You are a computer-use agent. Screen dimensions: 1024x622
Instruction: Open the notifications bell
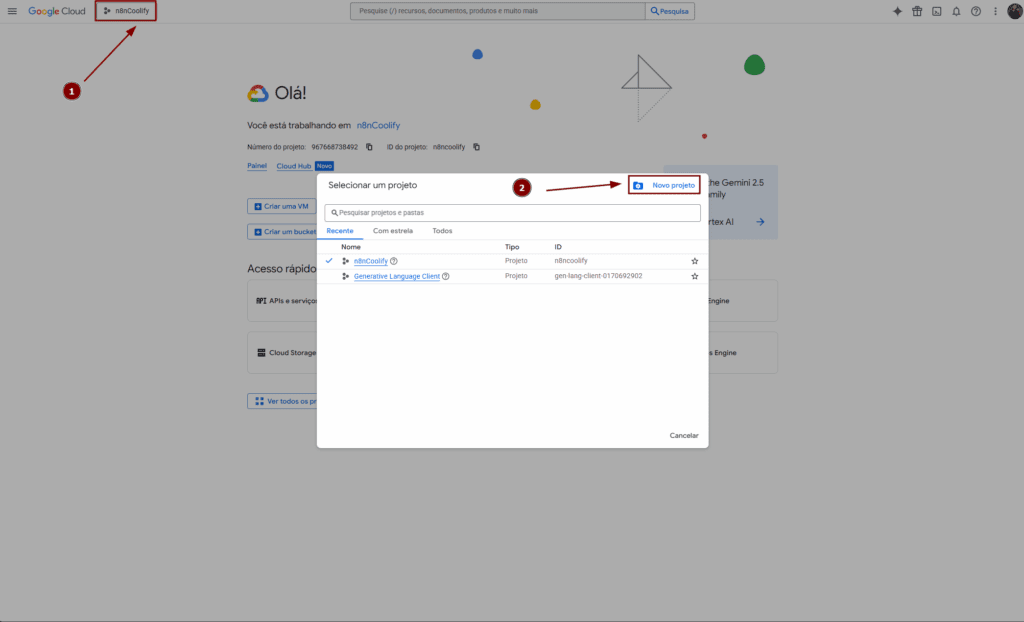[x=956, y=11]
